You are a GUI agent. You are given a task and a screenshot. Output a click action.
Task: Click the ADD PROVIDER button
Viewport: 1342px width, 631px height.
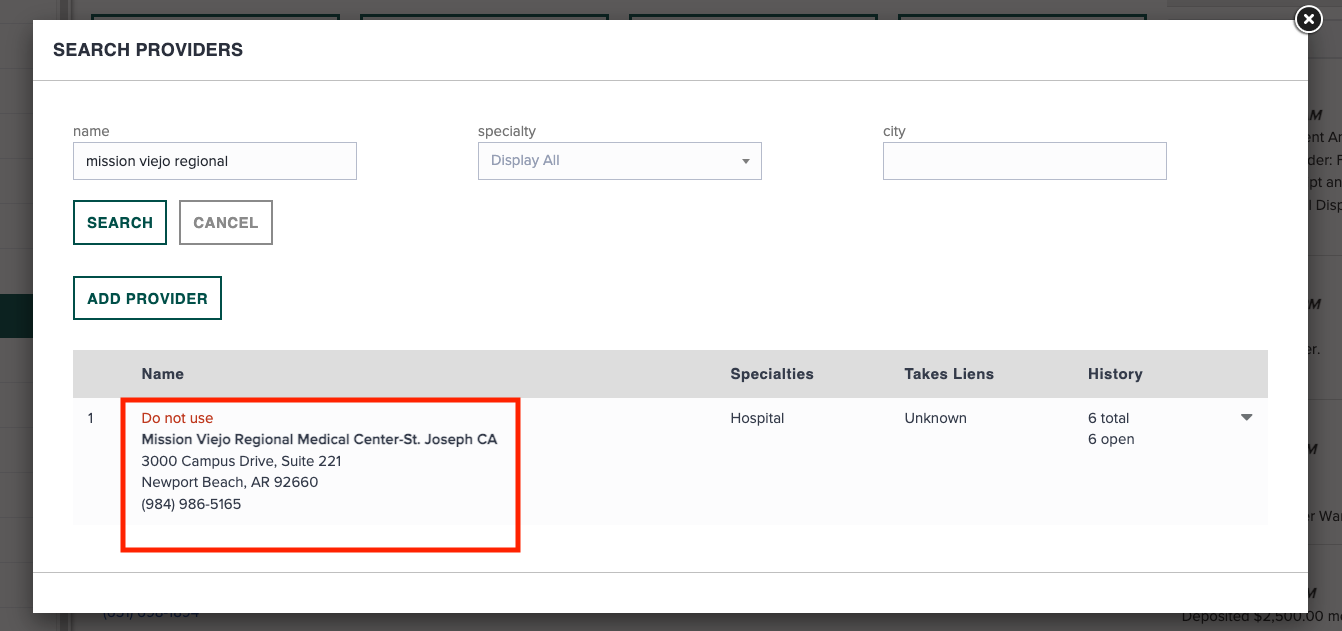point(147,298)
